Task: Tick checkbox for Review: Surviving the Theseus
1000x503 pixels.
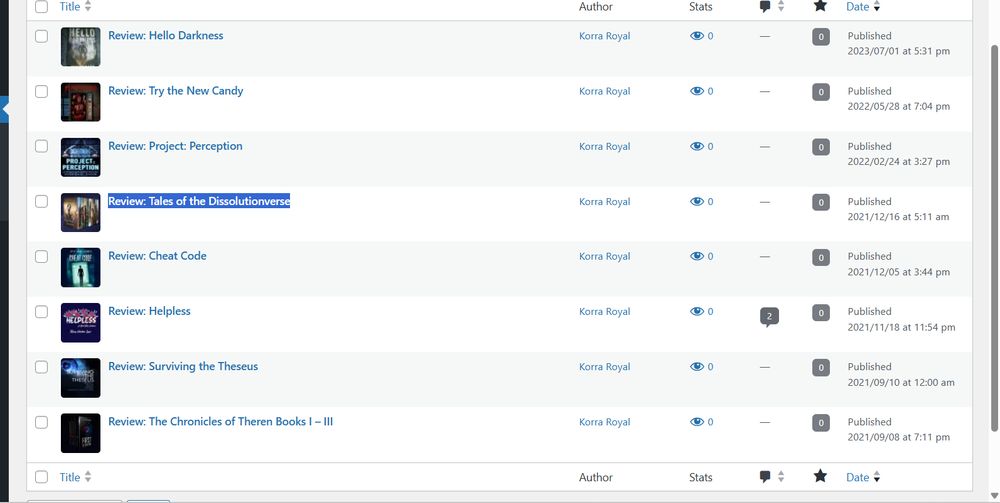Action: click(x=41, y=367)
